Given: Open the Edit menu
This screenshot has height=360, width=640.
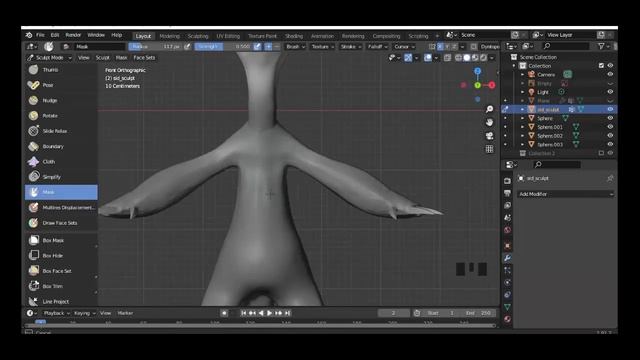Looking at the screenshot, I should [55, 35].
